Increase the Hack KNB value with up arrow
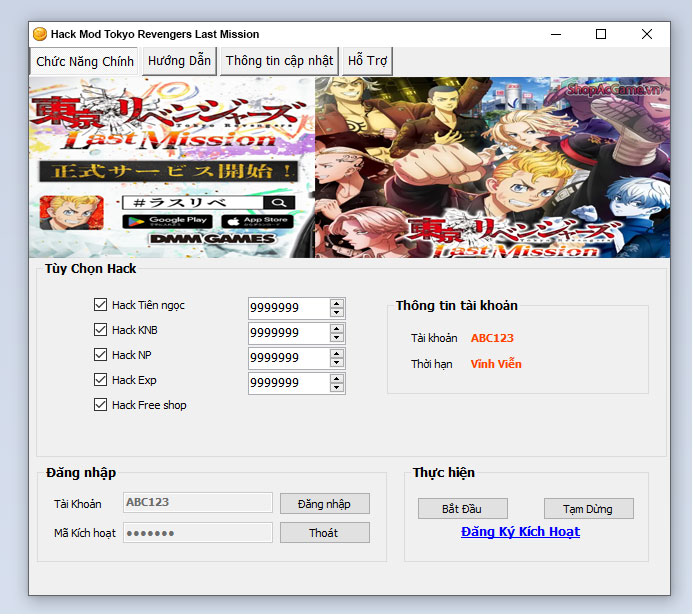This screenshot has height=616, width=693. pyautogui.click(x=337, y=329)
